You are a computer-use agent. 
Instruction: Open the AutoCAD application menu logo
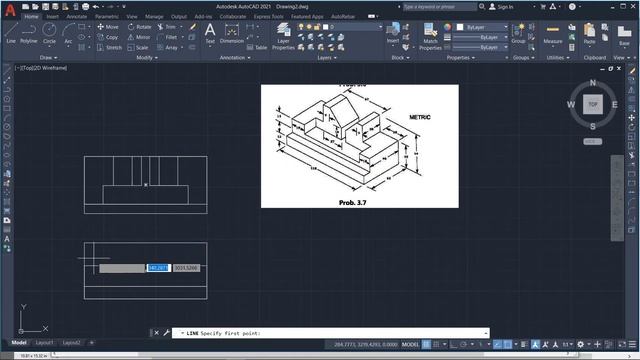[10, 10]
